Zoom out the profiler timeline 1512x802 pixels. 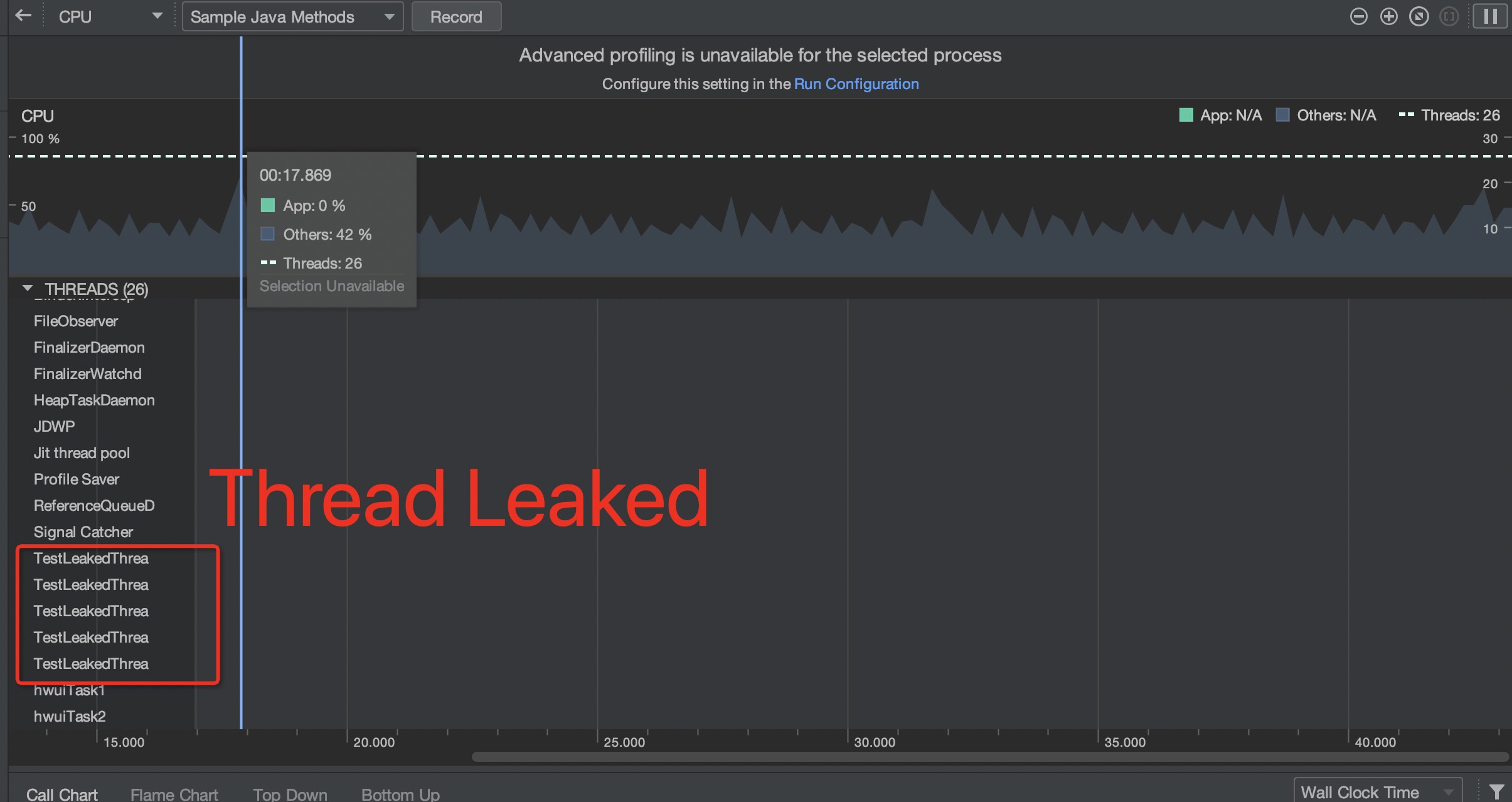point(1358,17)
